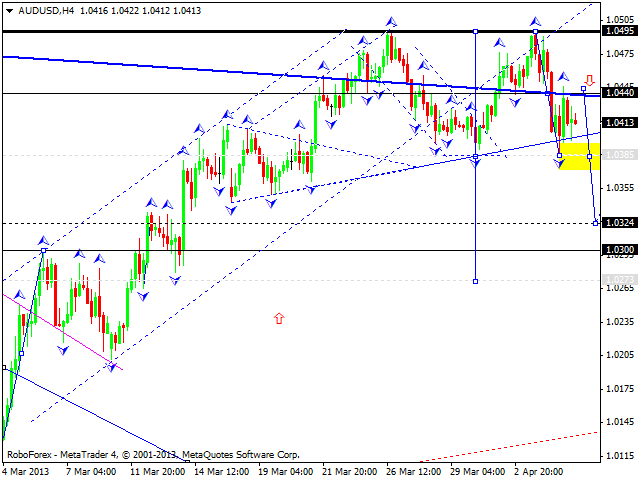Viewport: 640px width, 480px height.
Task: Click the 26 Mar 12:00 time label
Action: [x=413, y=471]
